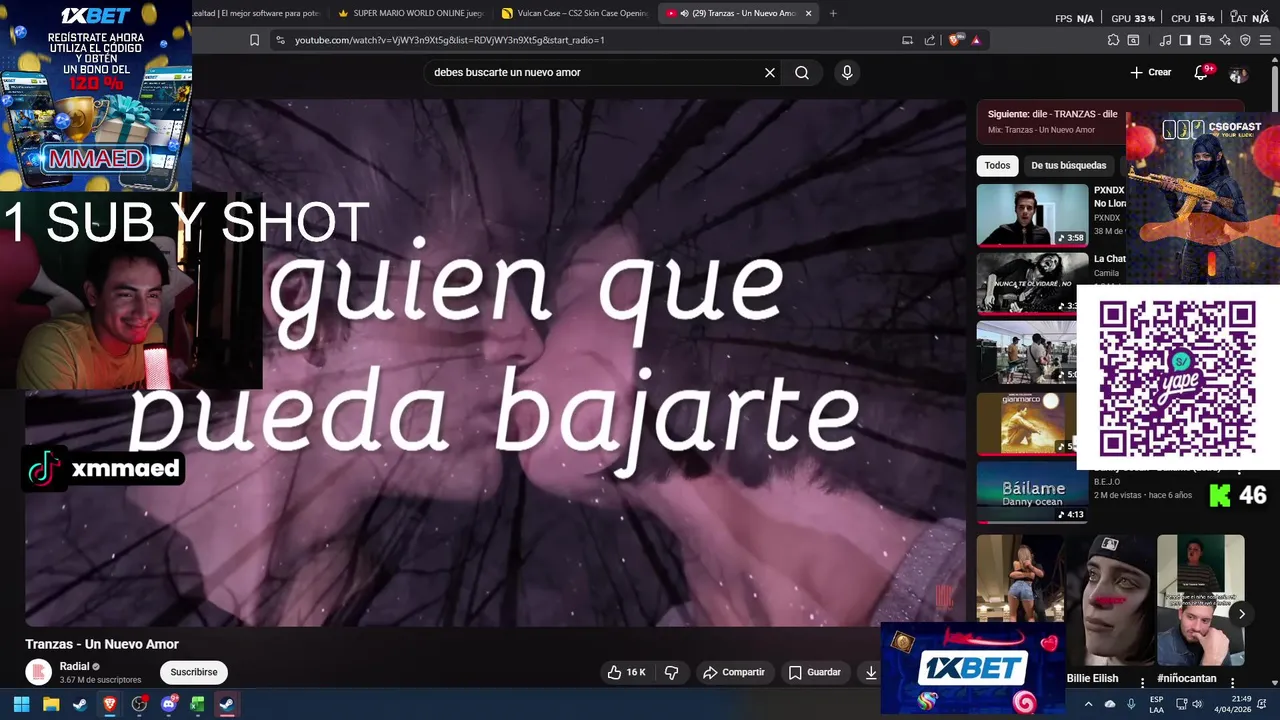Screen dimensions: 1280x720
Task: Open the YouTube notifications bell
Action: [x=1202, y=72]
